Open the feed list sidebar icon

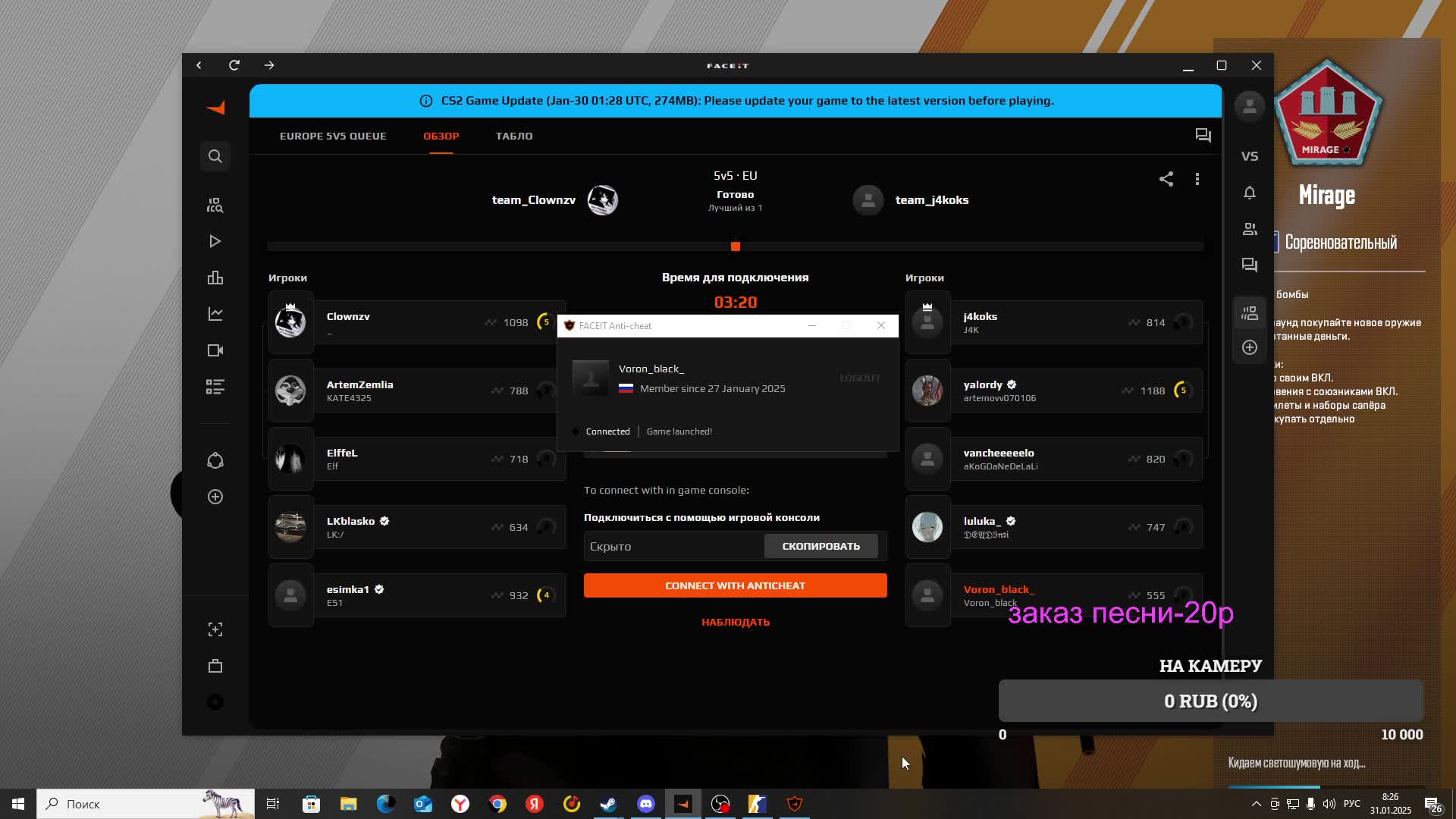(x=215, y=387)
